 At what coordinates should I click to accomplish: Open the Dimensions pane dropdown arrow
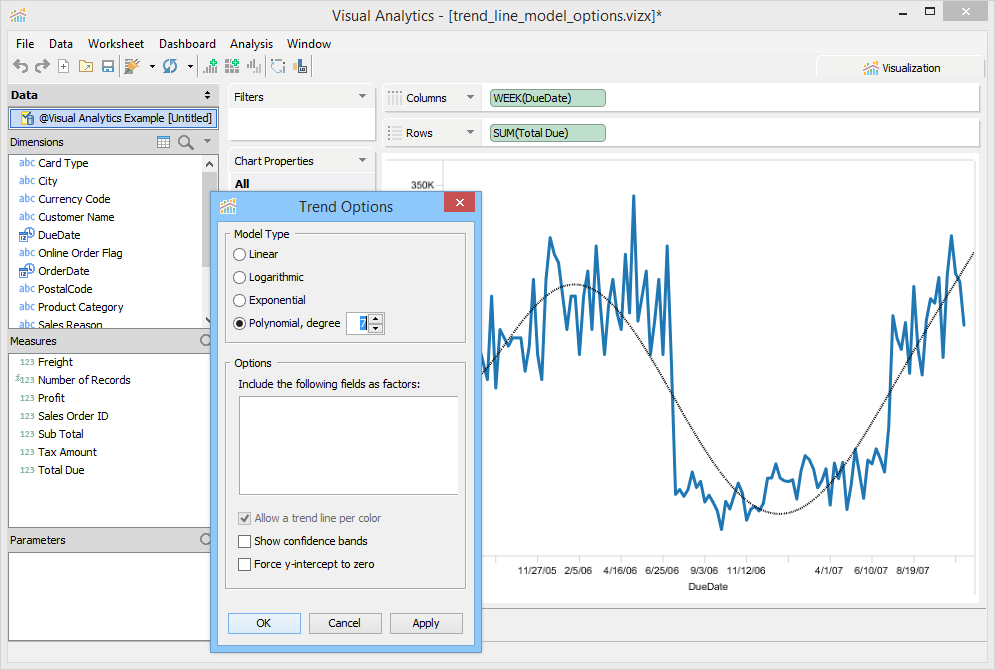208,141
